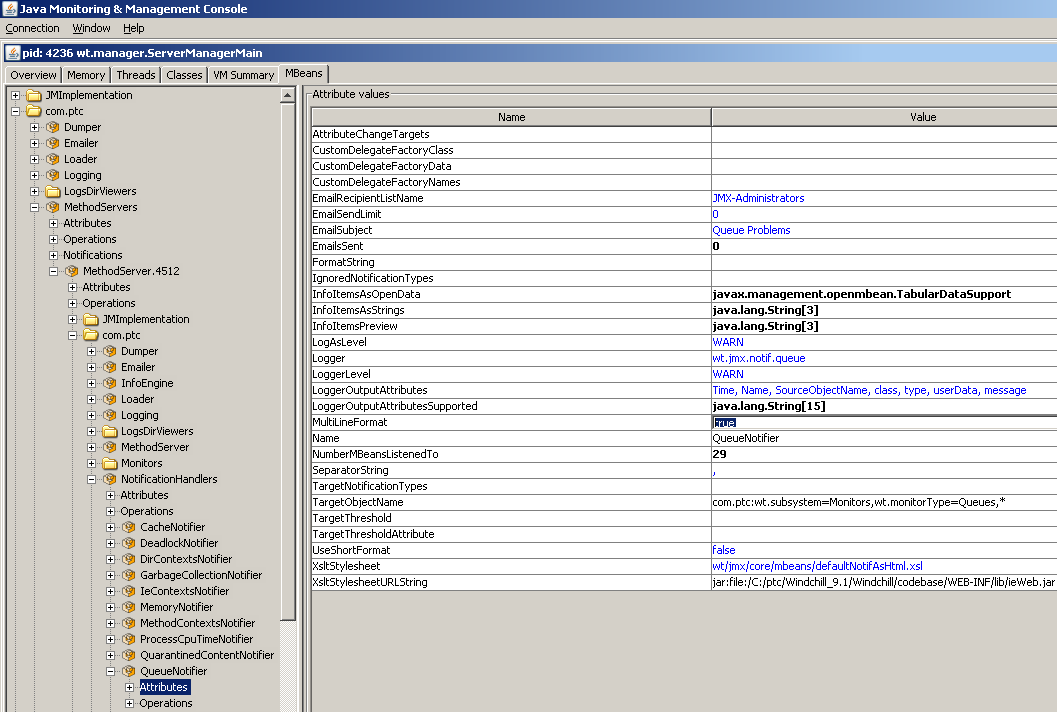This screenshot has width=1057, height=712.
Task: Click the Loader MBean icon under top-level com.ptc
Action: click(x=53, y=160)
